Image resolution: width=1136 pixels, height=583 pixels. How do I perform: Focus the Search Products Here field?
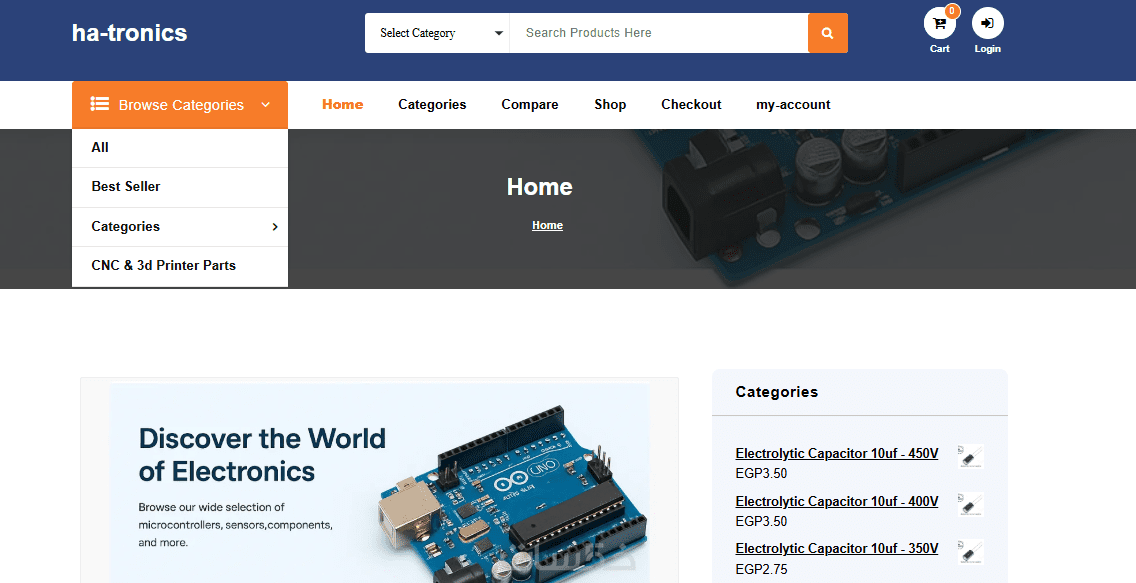659,33
